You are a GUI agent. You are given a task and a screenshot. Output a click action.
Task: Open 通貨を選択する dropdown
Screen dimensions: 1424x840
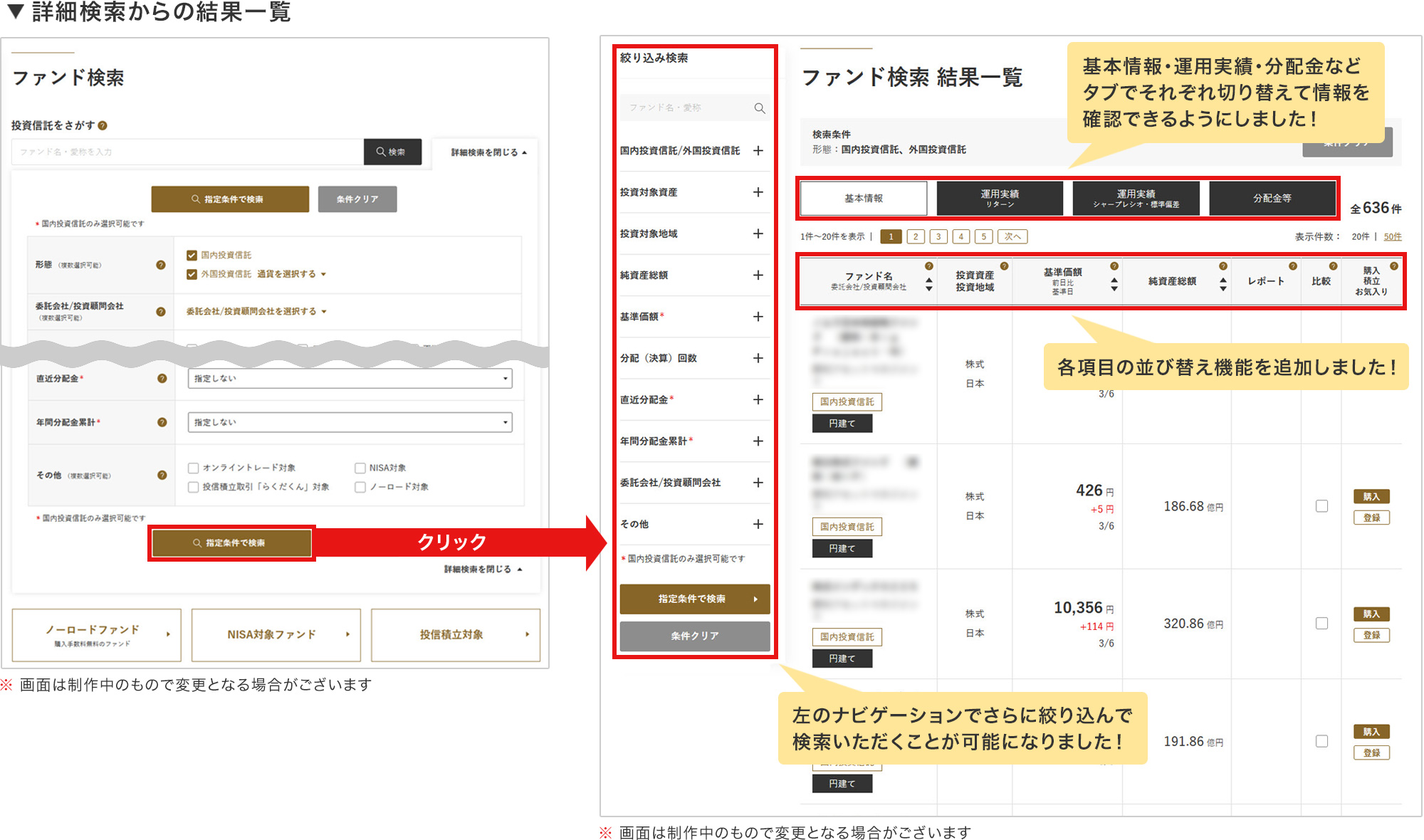291,274
